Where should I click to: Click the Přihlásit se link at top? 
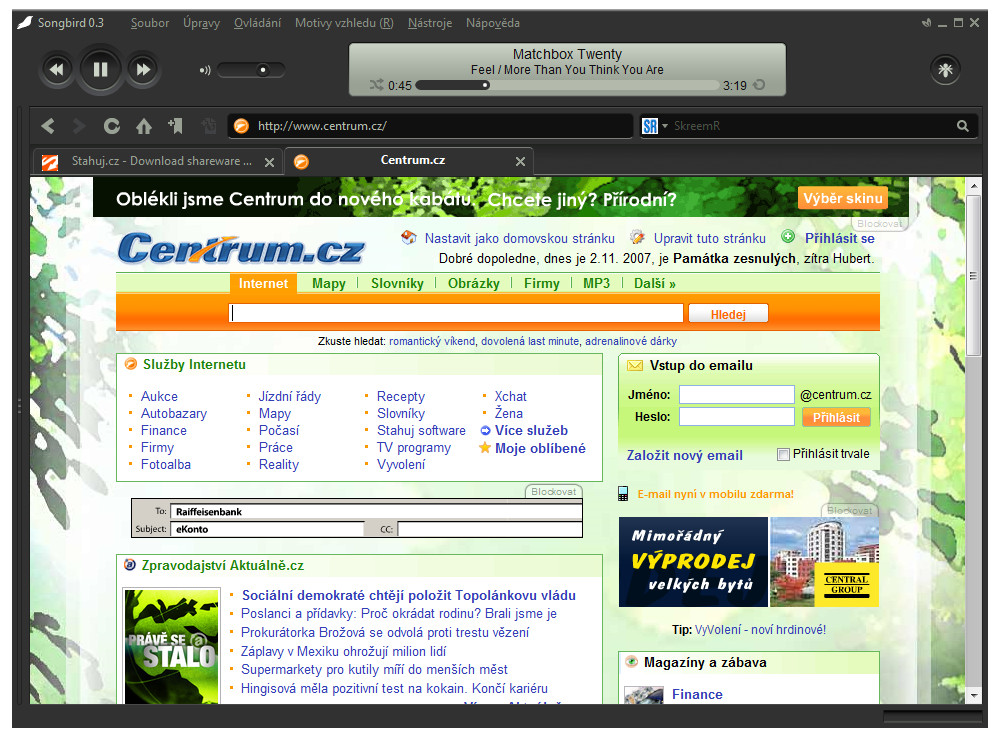click(x=840, y=239)
